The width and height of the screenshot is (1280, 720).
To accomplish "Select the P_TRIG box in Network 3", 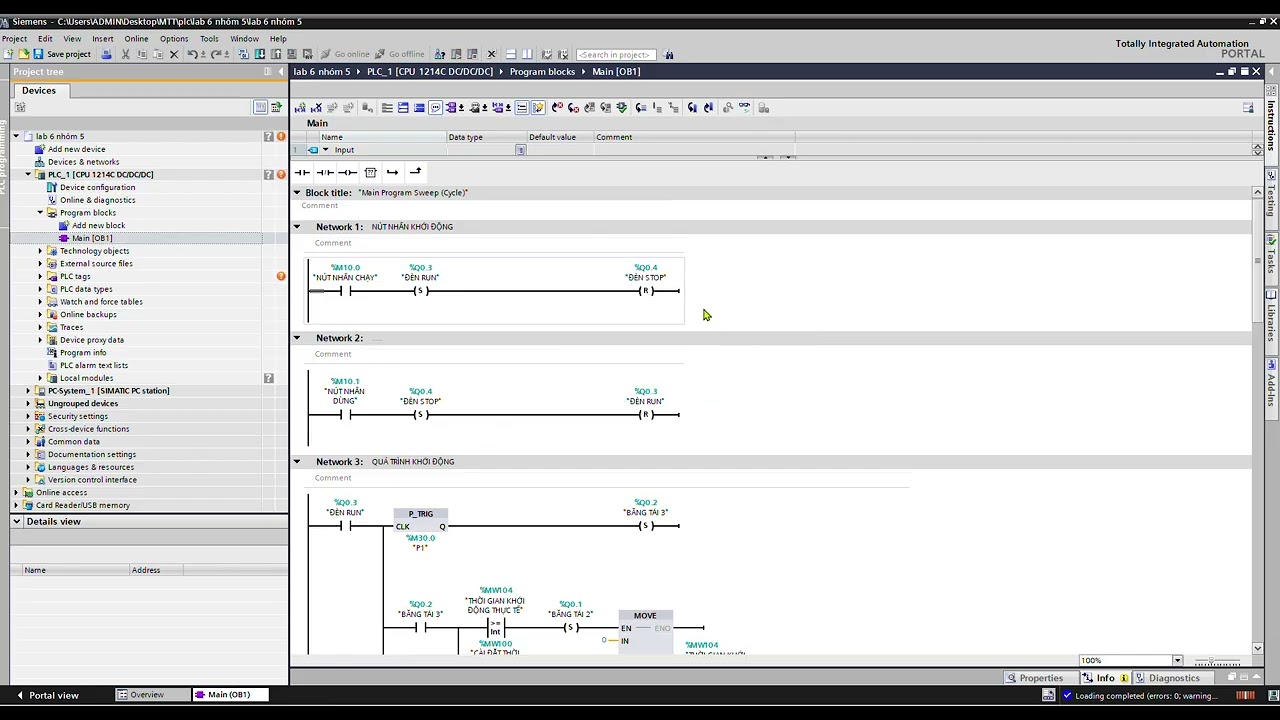I will click(x=420, y=520).
